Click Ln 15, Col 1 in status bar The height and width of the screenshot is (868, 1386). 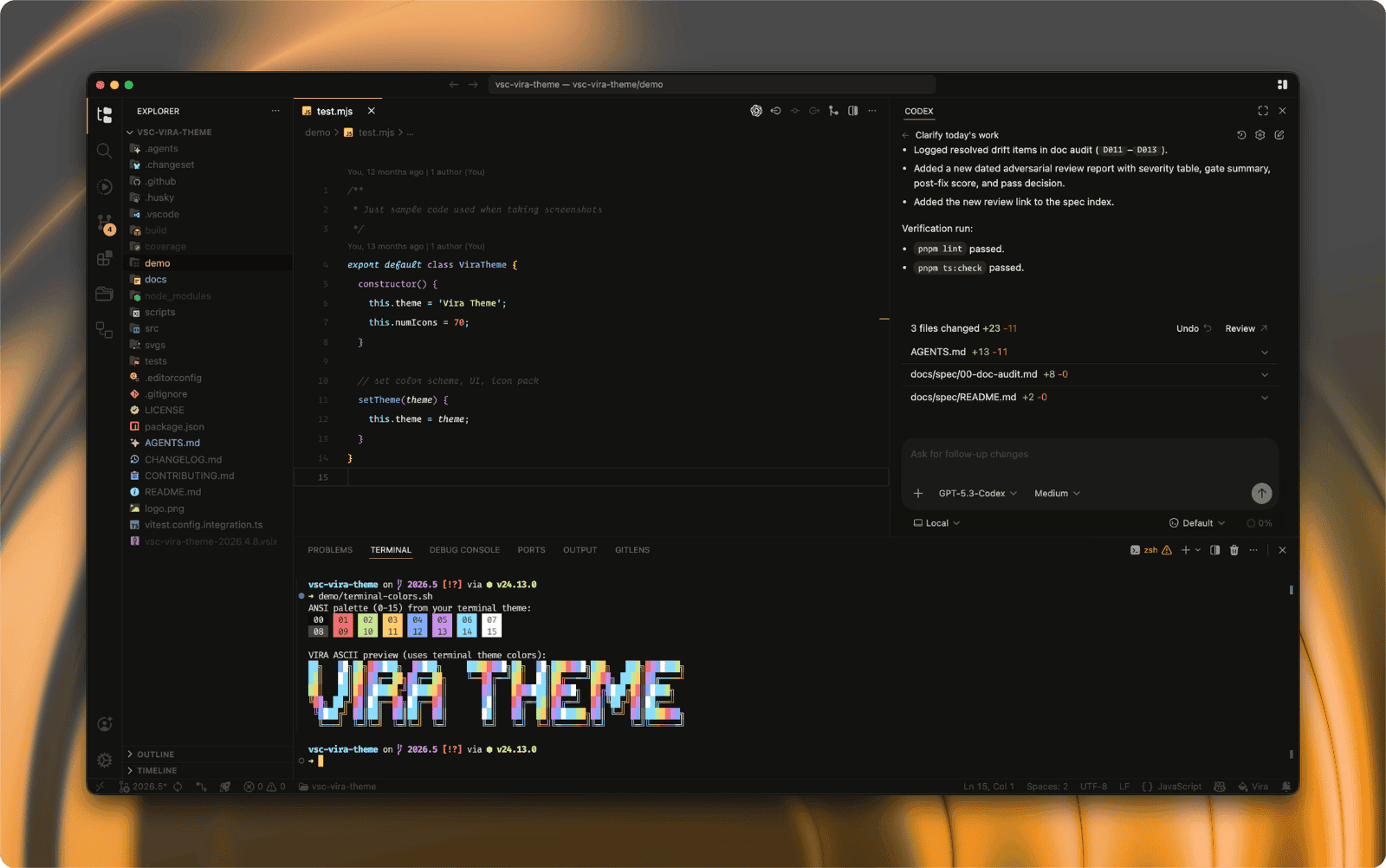pos(988,787)
